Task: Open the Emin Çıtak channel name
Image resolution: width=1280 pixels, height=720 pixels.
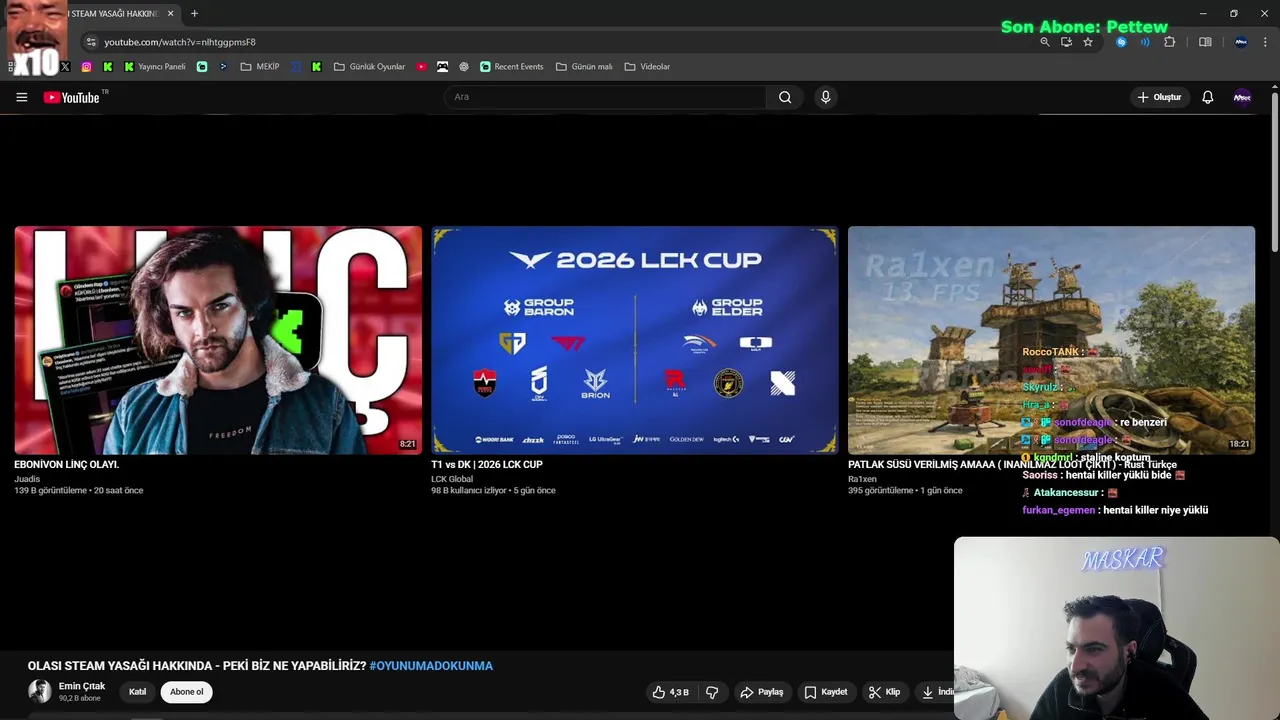Action: pos(82,686)
